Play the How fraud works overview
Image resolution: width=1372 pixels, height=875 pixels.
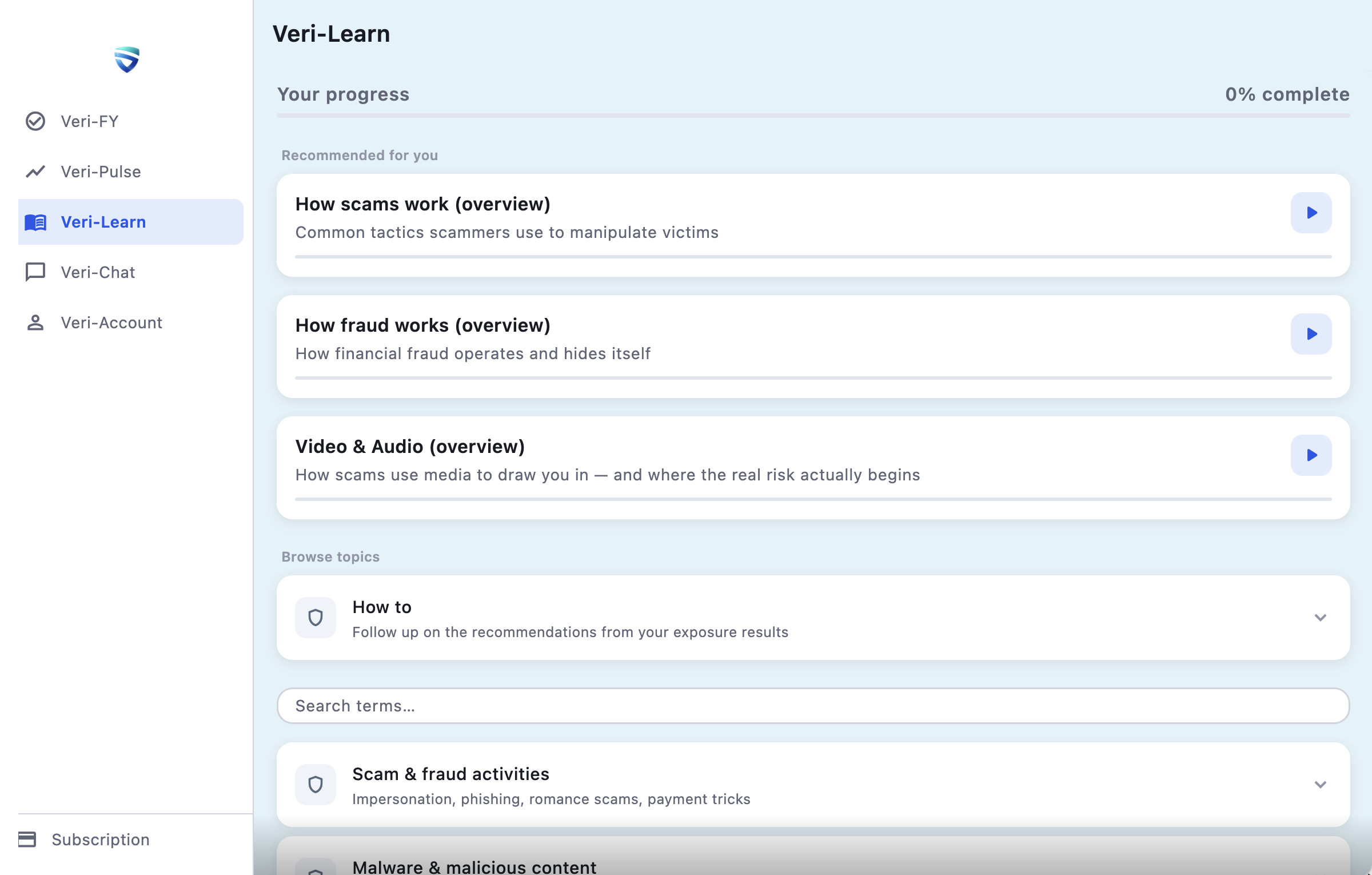(x=1311, y=334)
